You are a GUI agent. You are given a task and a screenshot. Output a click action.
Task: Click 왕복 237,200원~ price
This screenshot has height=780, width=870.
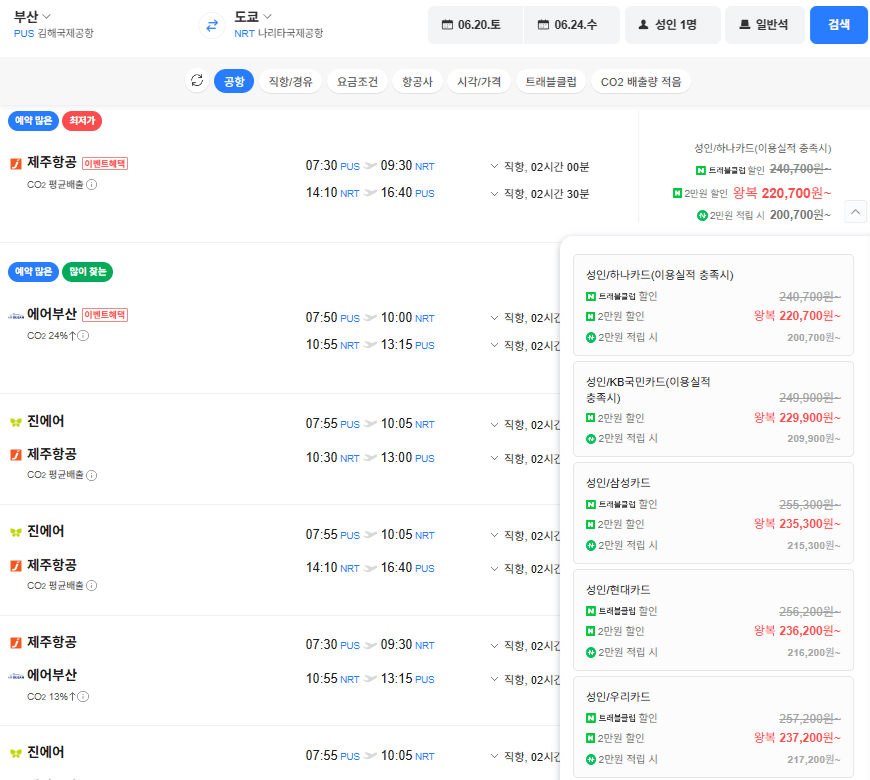[797, 738]
